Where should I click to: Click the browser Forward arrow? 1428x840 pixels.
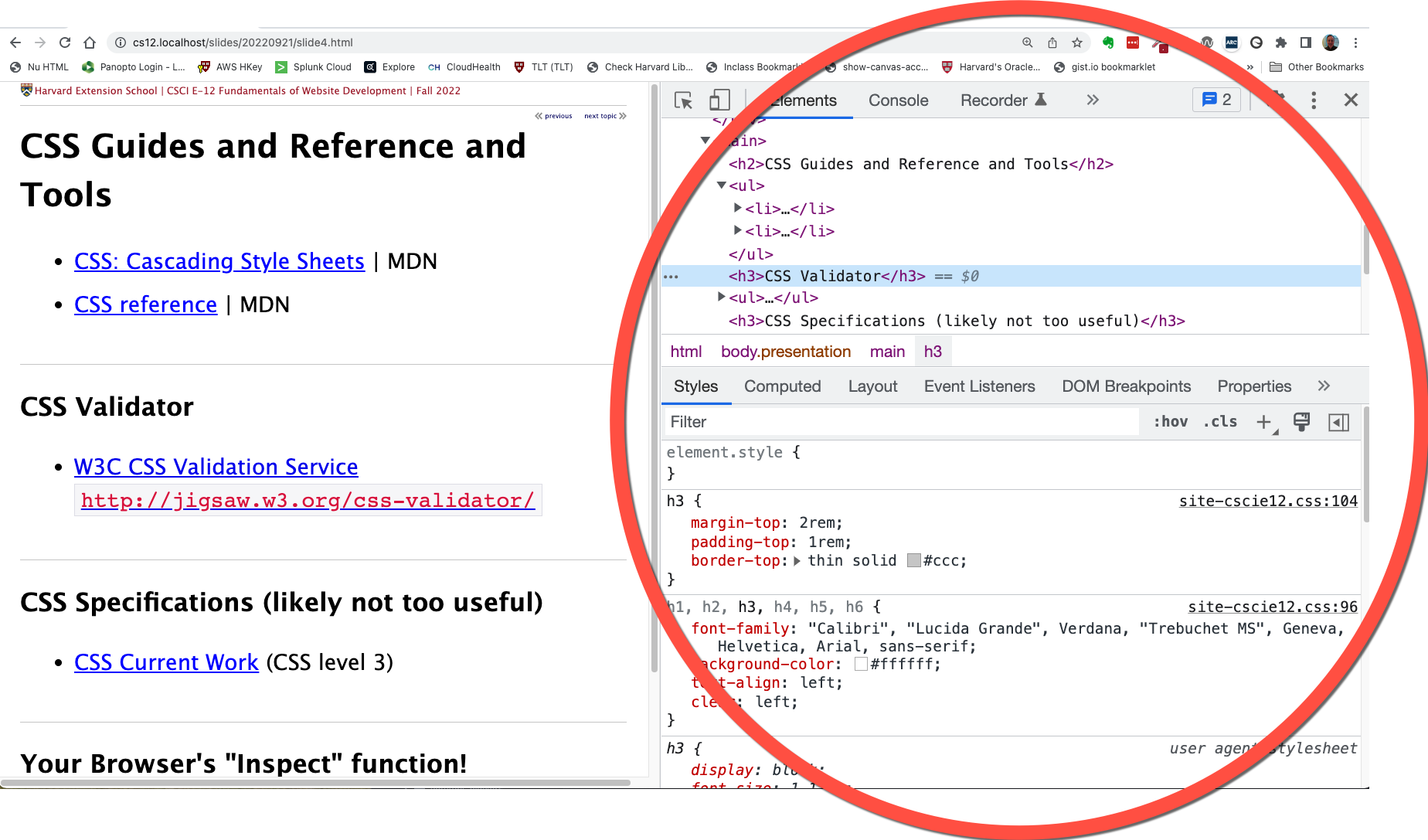point(40,43)
